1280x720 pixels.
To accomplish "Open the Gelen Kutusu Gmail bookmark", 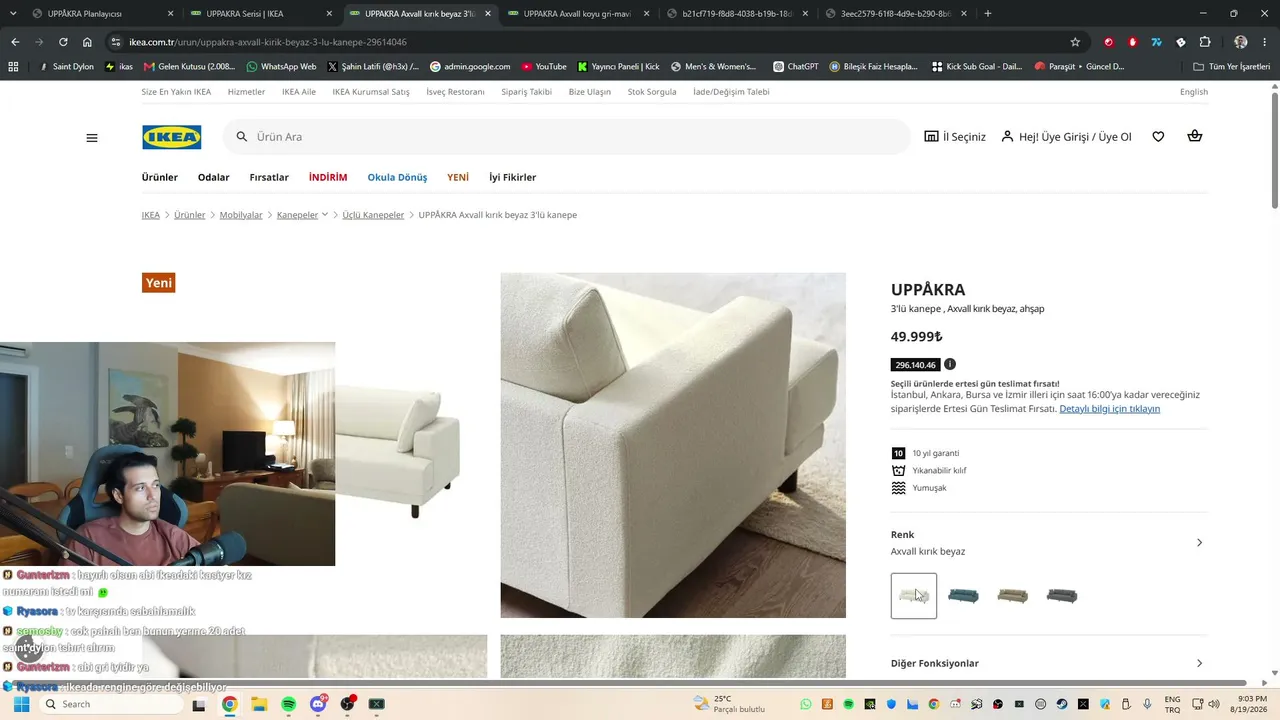I will pos(190,67).
